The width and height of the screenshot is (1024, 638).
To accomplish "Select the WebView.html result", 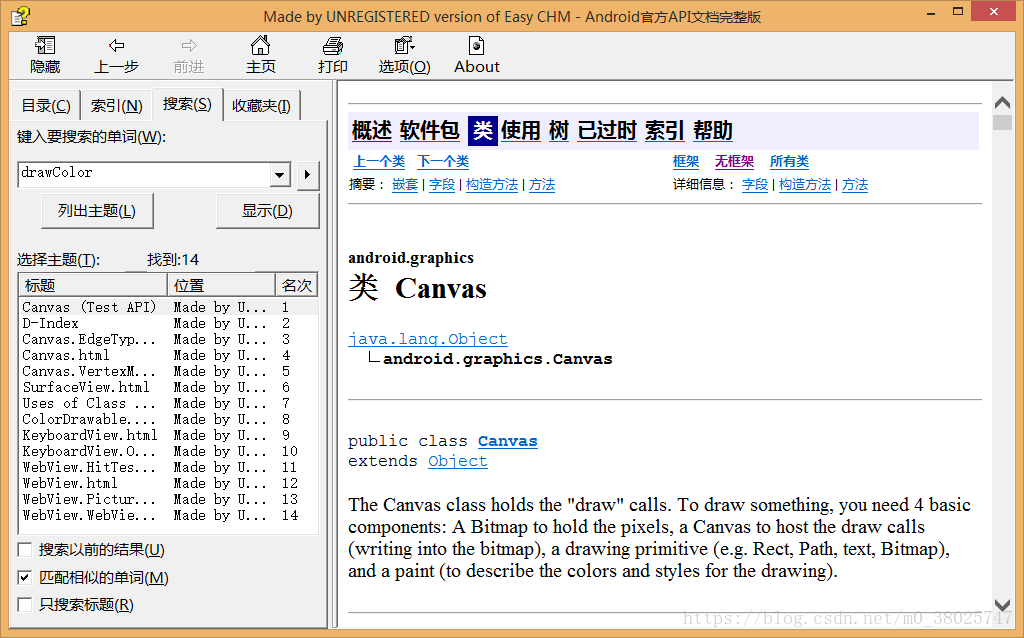I will (x=168, y=483).
